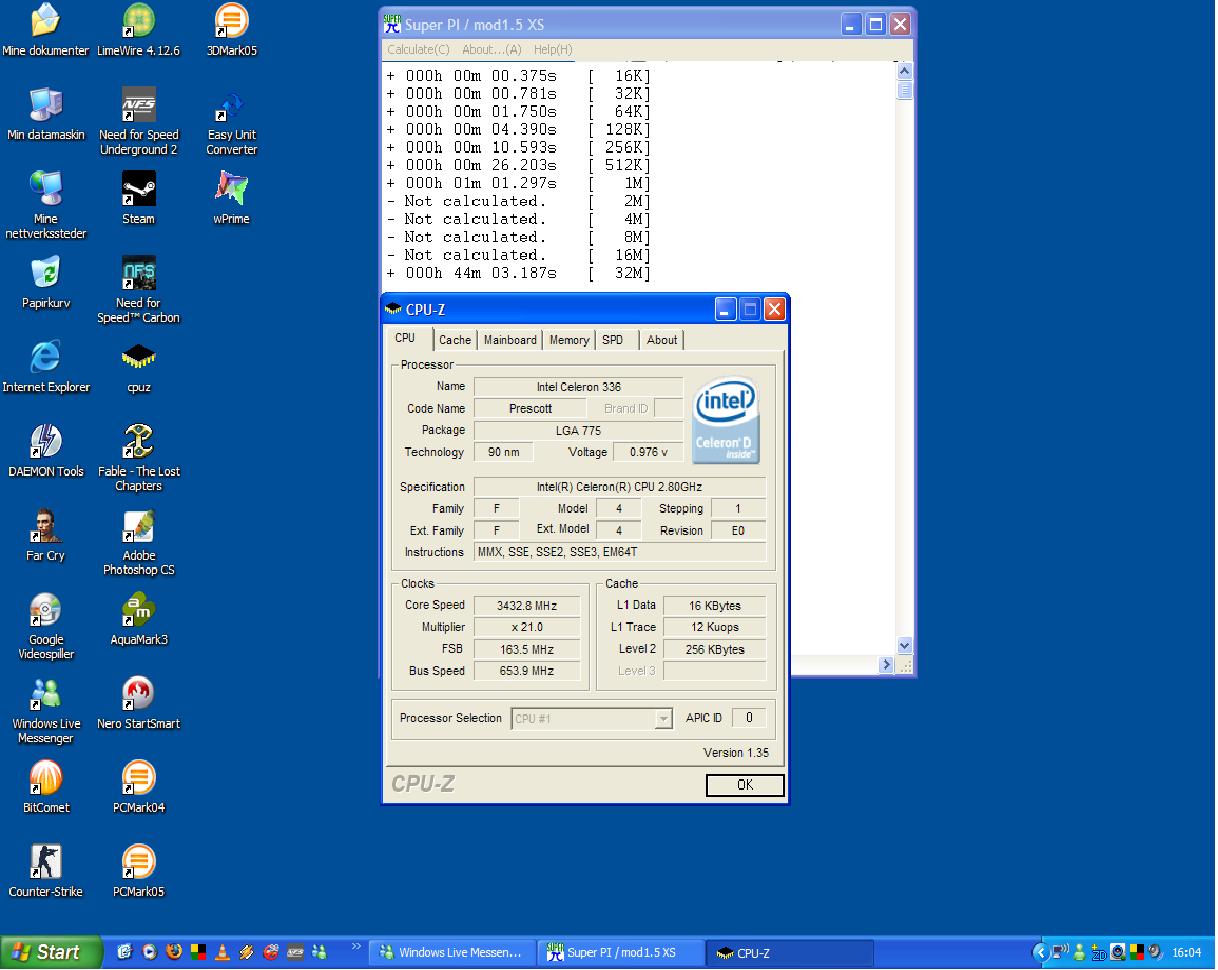Open LimeWire 4.12.6 desktop shortcut
Viewport: 1218px width, 970px height.
point(138,30)
